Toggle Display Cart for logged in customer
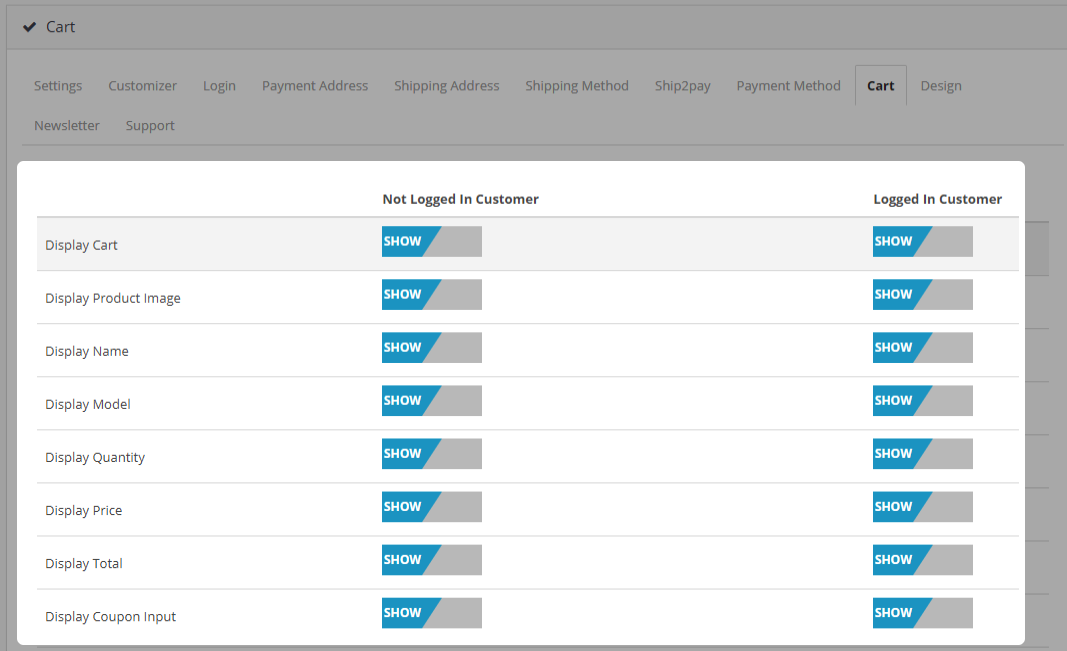The image size is (1067, 651). (x=922, y=241)
